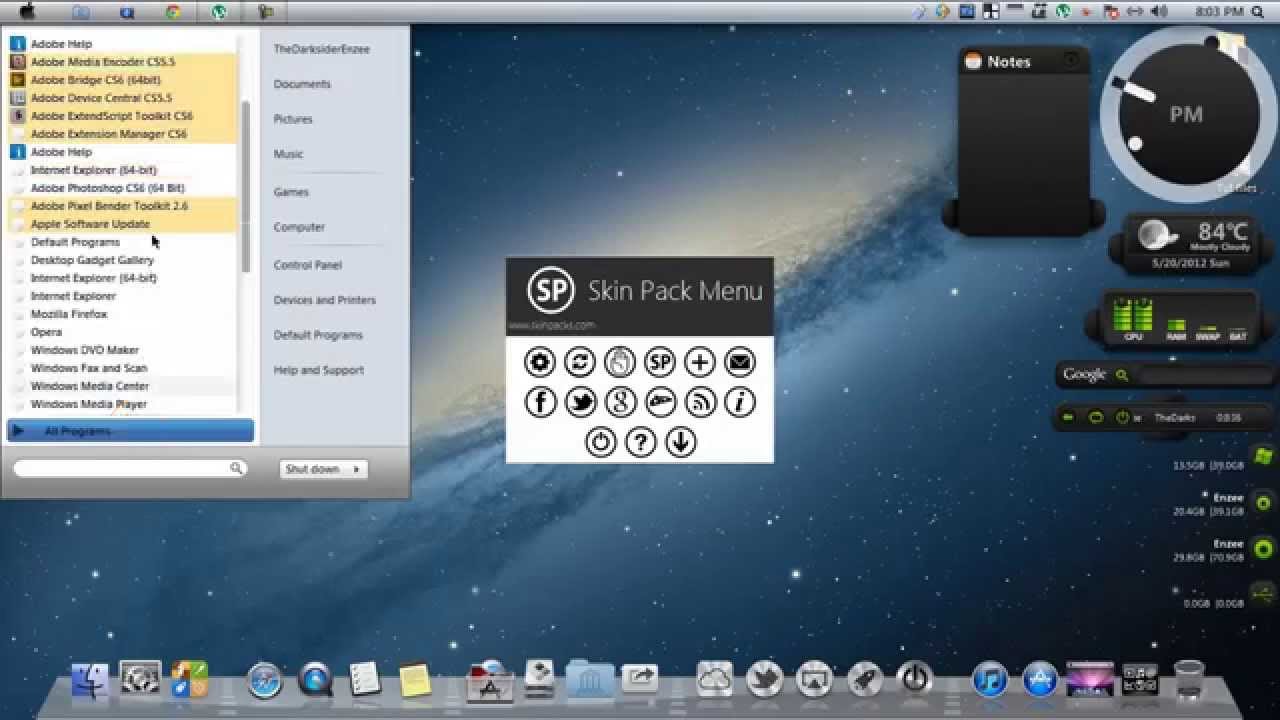Image resolution: width=1280 pixels, height=720 pixels.
Task: Open the question mark help icon in Skin Pack Menu
Action: pyautogui.click(x=640, y=442)
